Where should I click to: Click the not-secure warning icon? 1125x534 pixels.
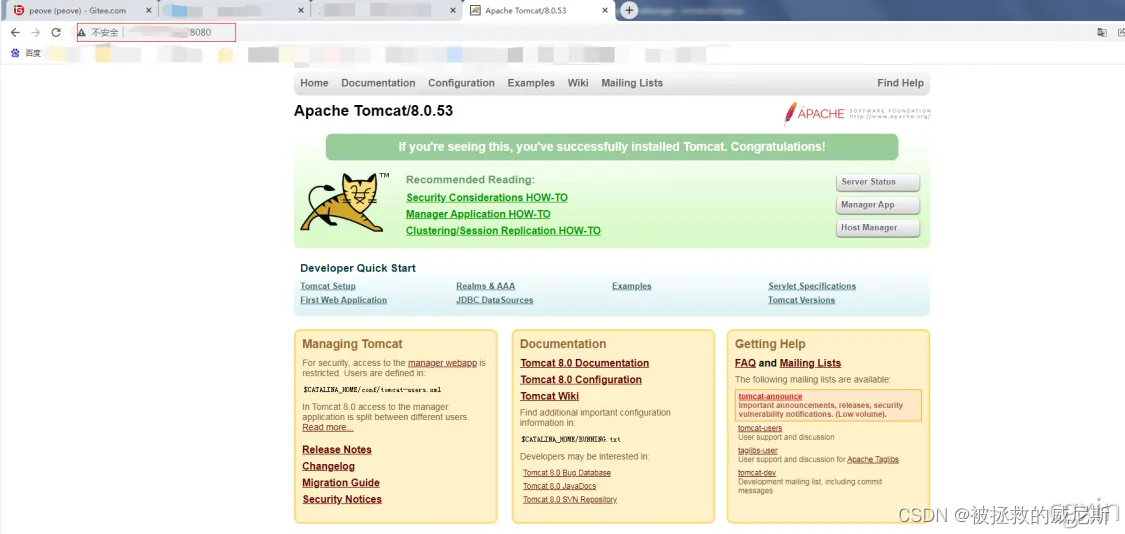82,32
